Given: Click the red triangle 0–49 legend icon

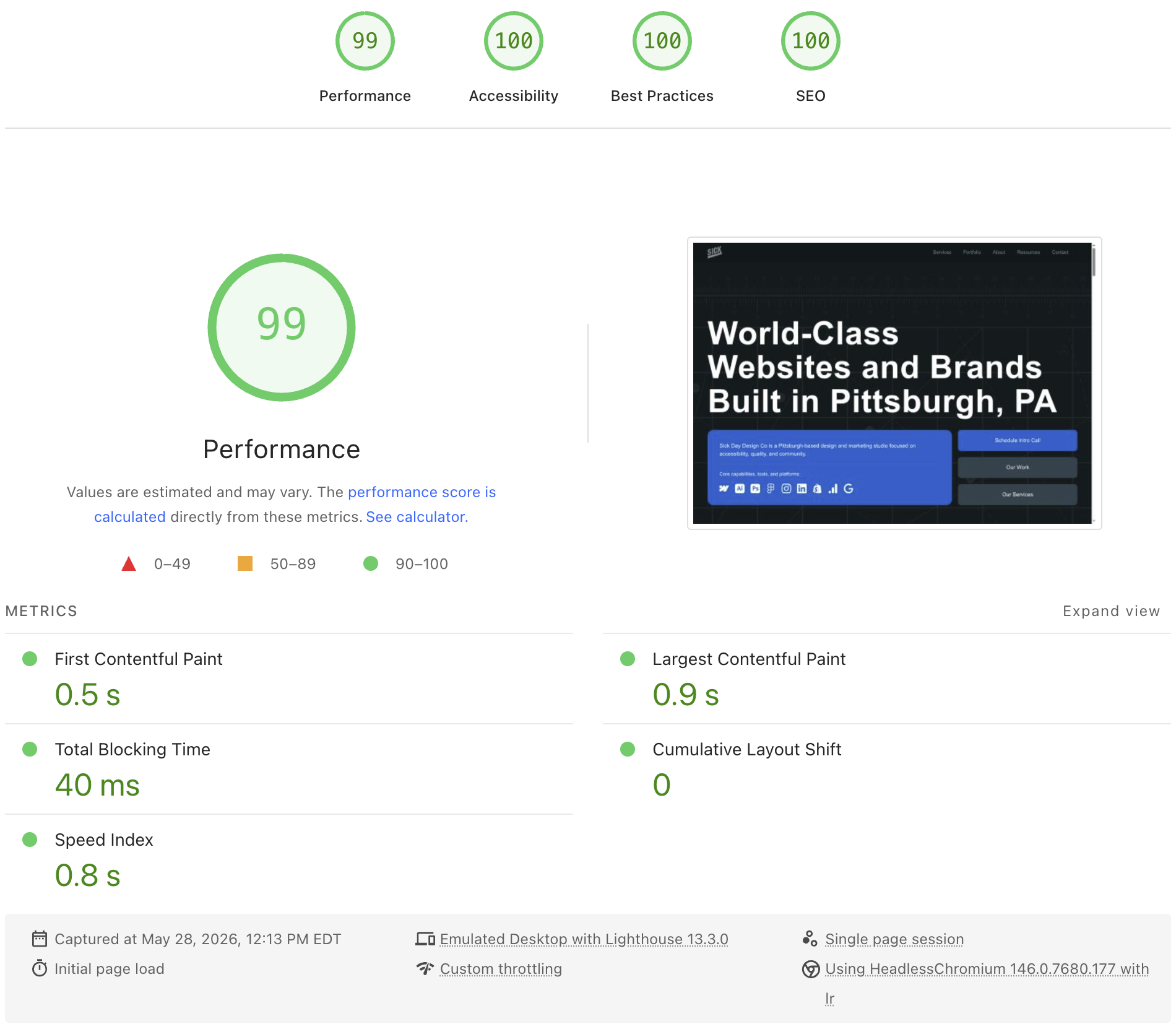Looking at the screenshot, I should point(129,563).
